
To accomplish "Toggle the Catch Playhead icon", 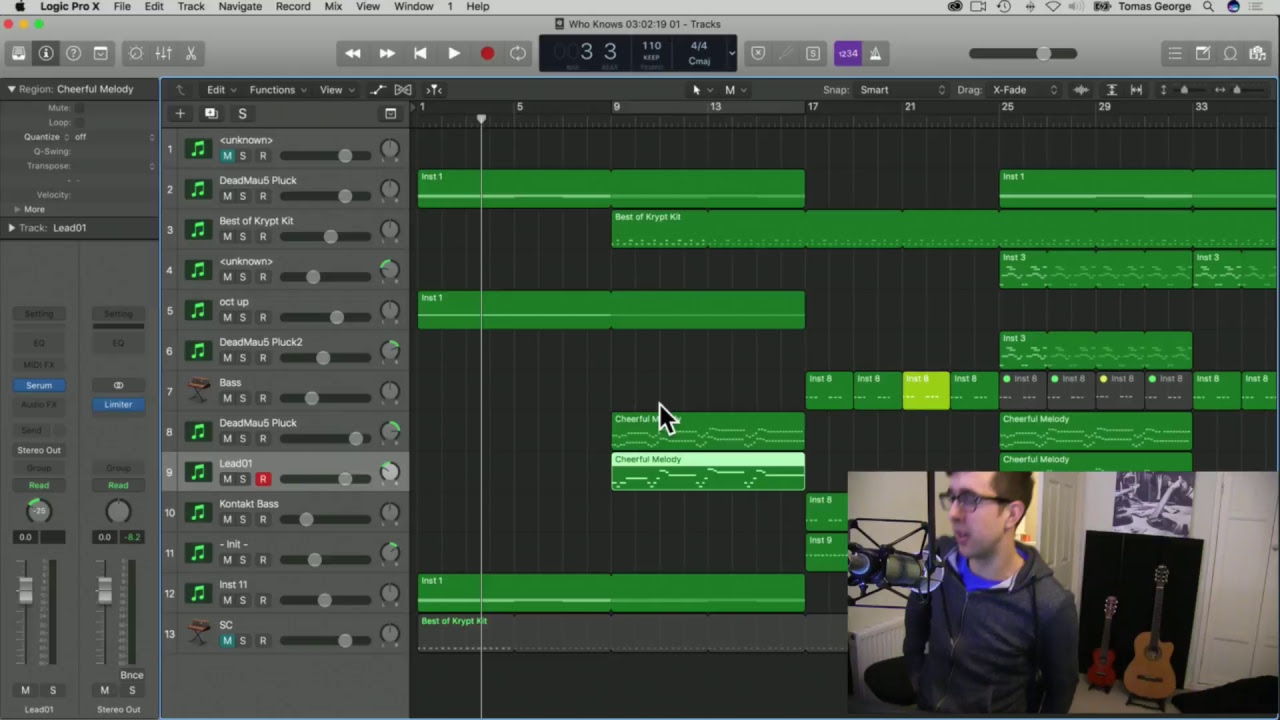I will (434, 89).
